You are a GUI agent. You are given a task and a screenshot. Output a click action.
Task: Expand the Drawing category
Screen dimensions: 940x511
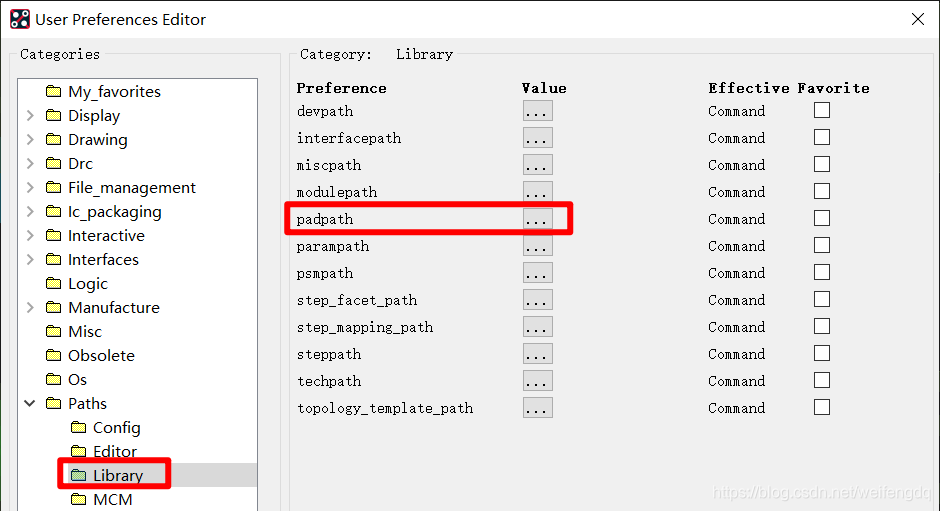[30, 139]
